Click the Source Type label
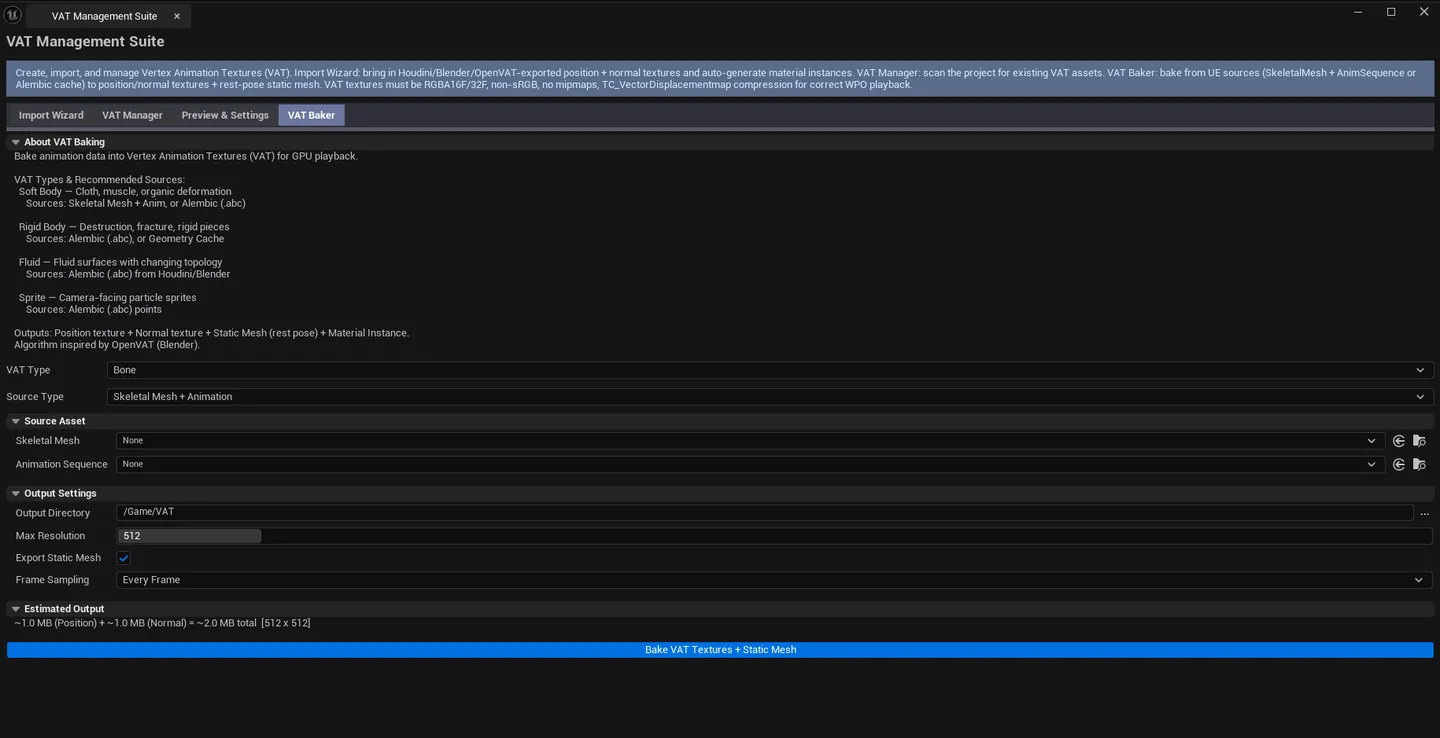1440x738 pixels. pos(35,397)
